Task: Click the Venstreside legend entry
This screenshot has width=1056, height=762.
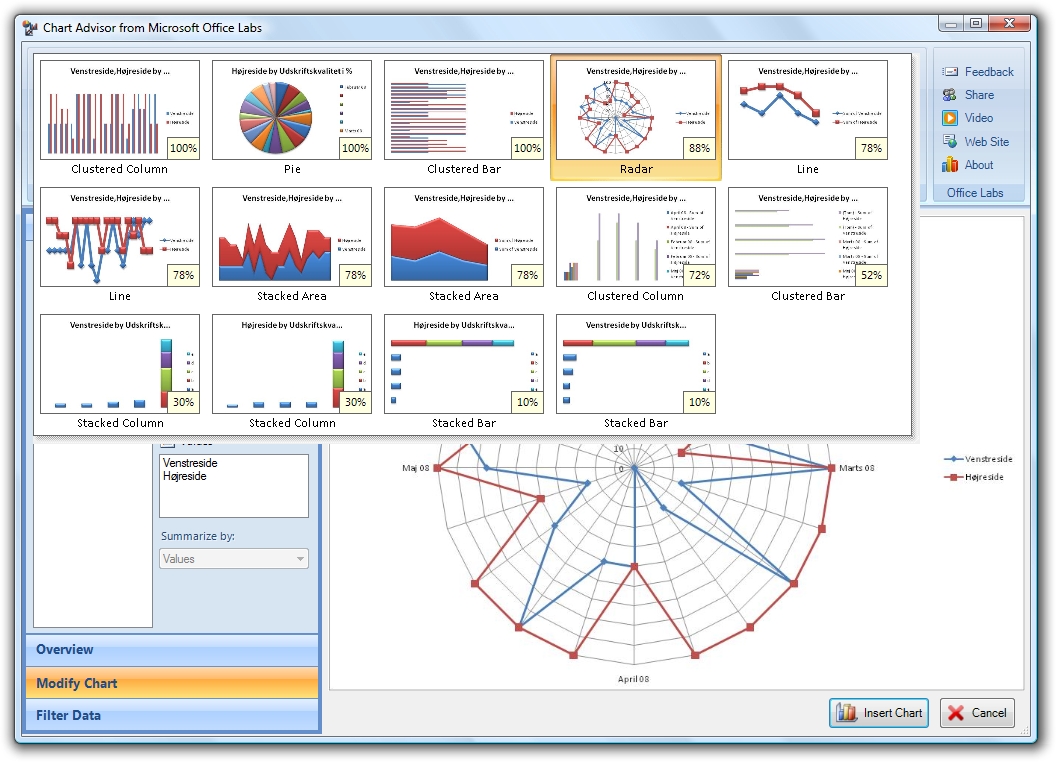Action: click(978, 459)
